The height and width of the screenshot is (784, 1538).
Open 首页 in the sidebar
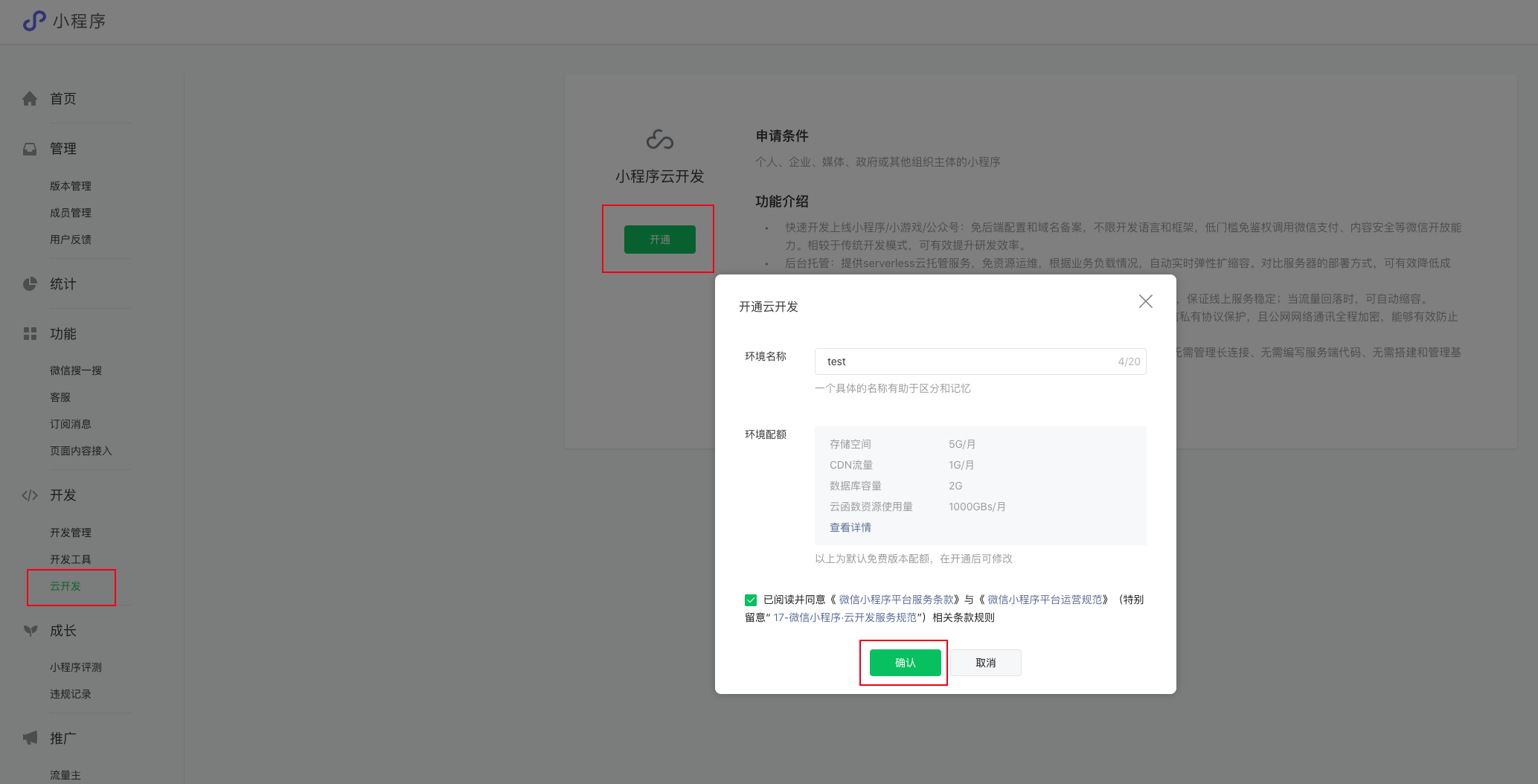pos(63,99)
